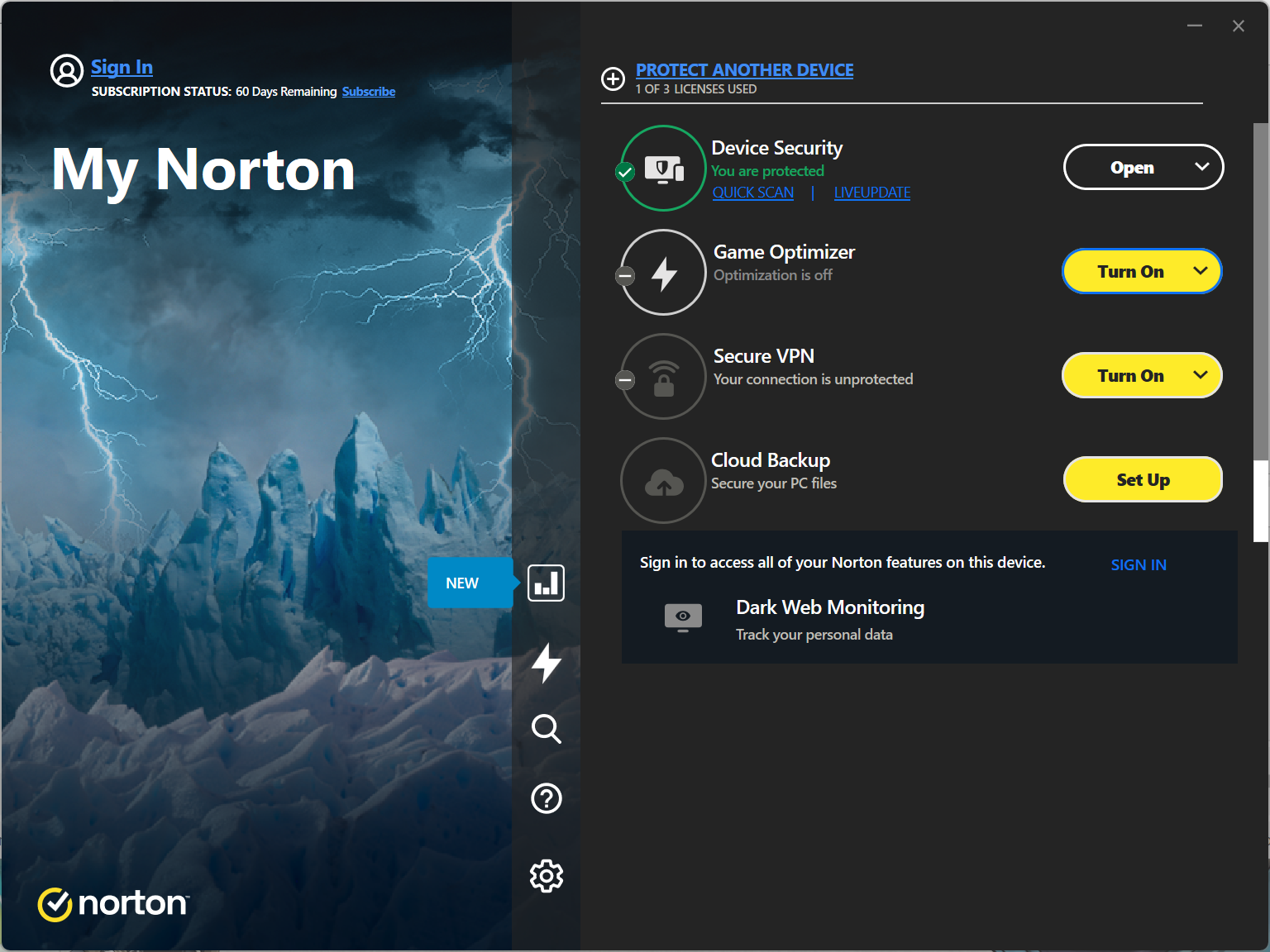Click the Cloud Backup cloud icon
This screenshot has width=1270, height=952.
point(663,481)
